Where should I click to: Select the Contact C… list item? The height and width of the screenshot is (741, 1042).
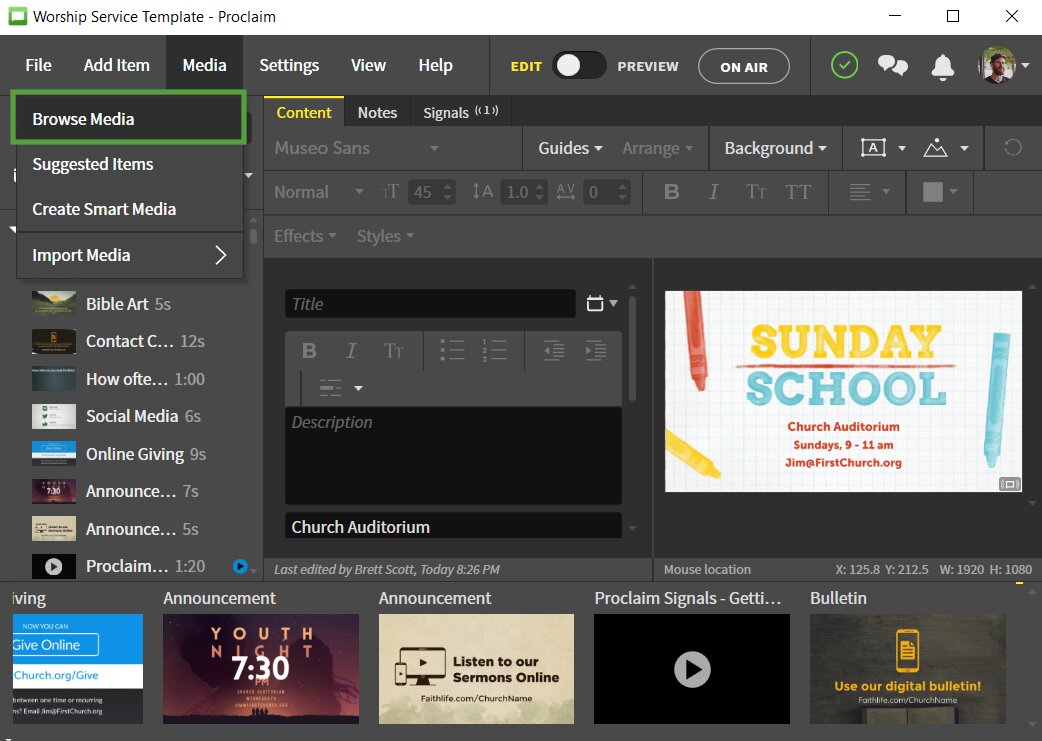[x=132, y=342]
